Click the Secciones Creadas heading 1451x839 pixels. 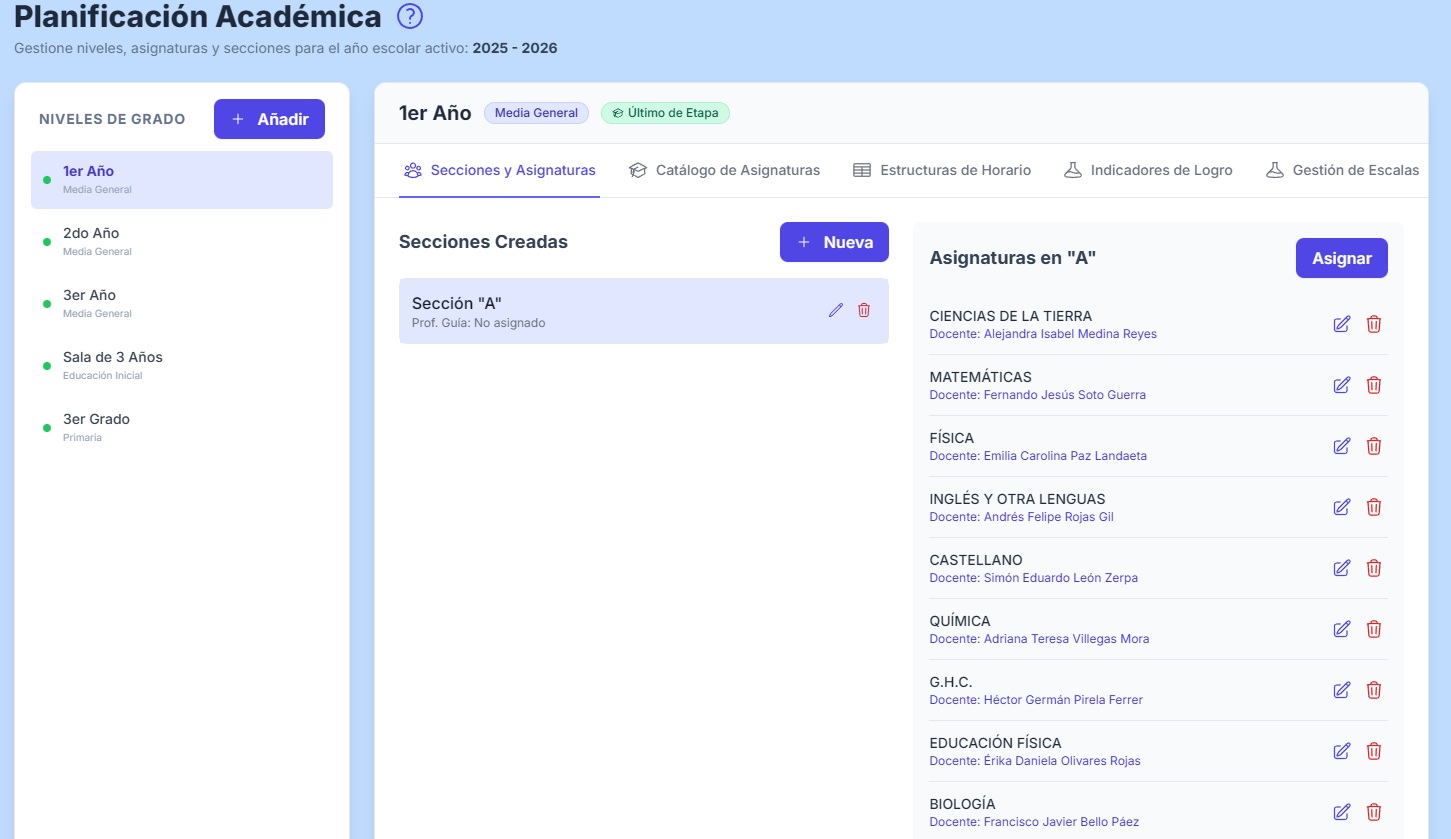483,242
